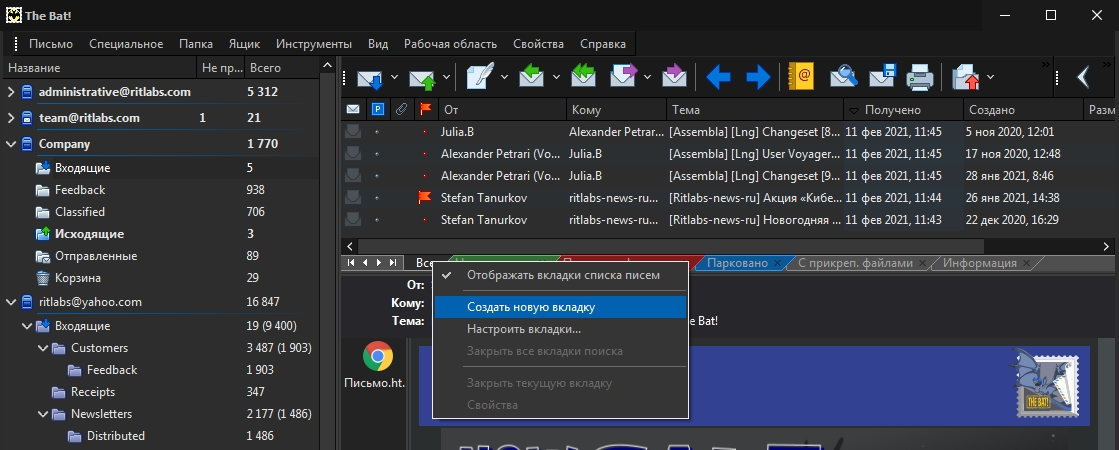Screen dimensions: 1119x450
Task: Open the Forward icon dropdown arrow
Action: 647,76
